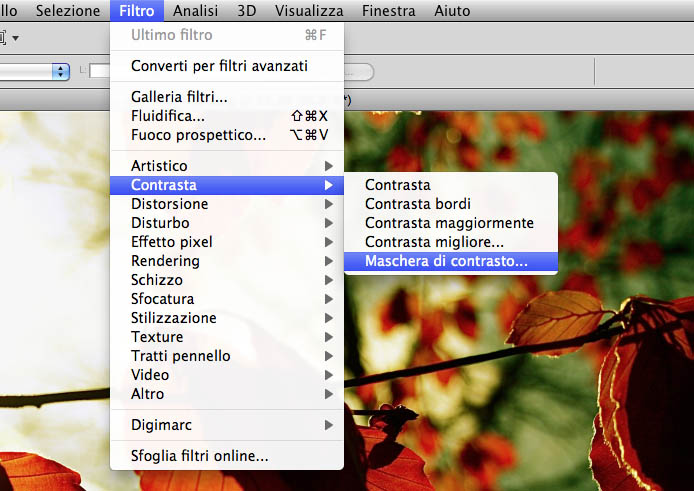Expand the Digimarc submenu
The image size is (694, 491).
coord(227,425)
